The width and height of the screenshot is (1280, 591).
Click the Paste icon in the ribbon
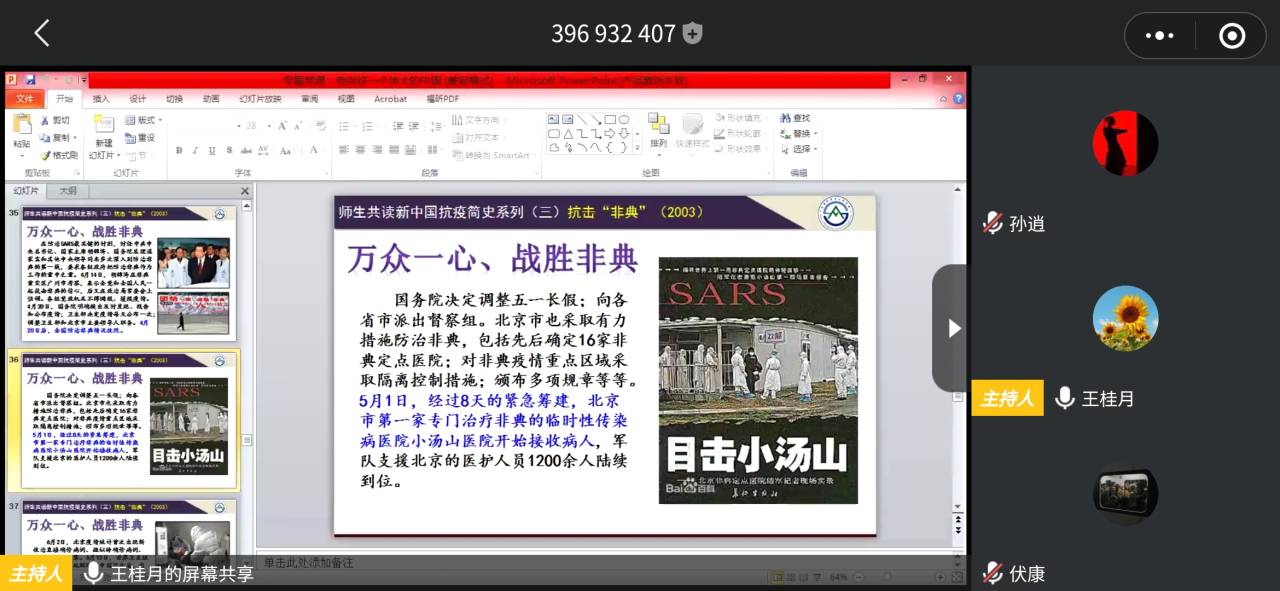[x=22, y=129]
